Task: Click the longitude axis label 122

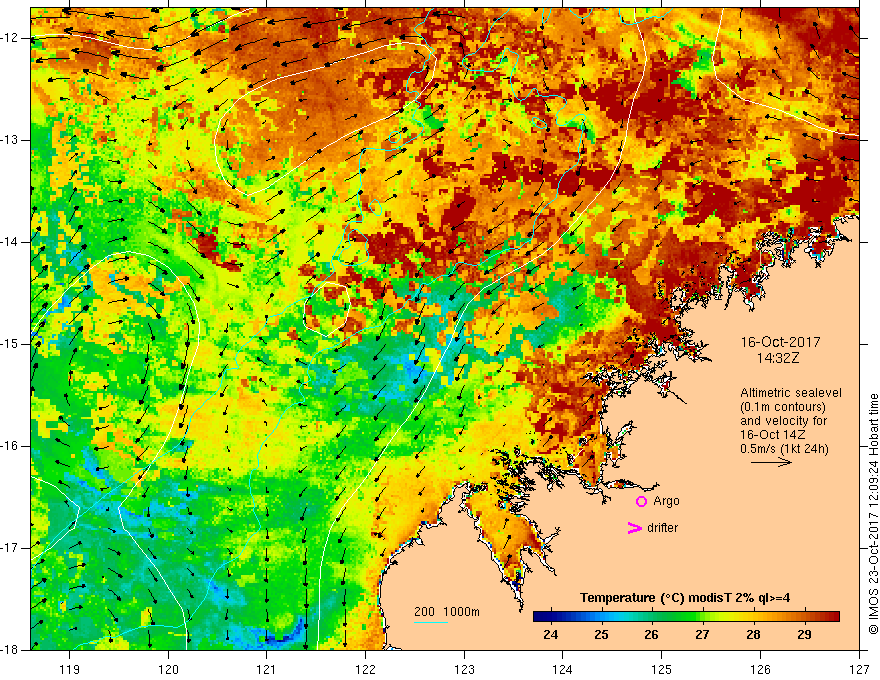Action: [x=365, y=669]
